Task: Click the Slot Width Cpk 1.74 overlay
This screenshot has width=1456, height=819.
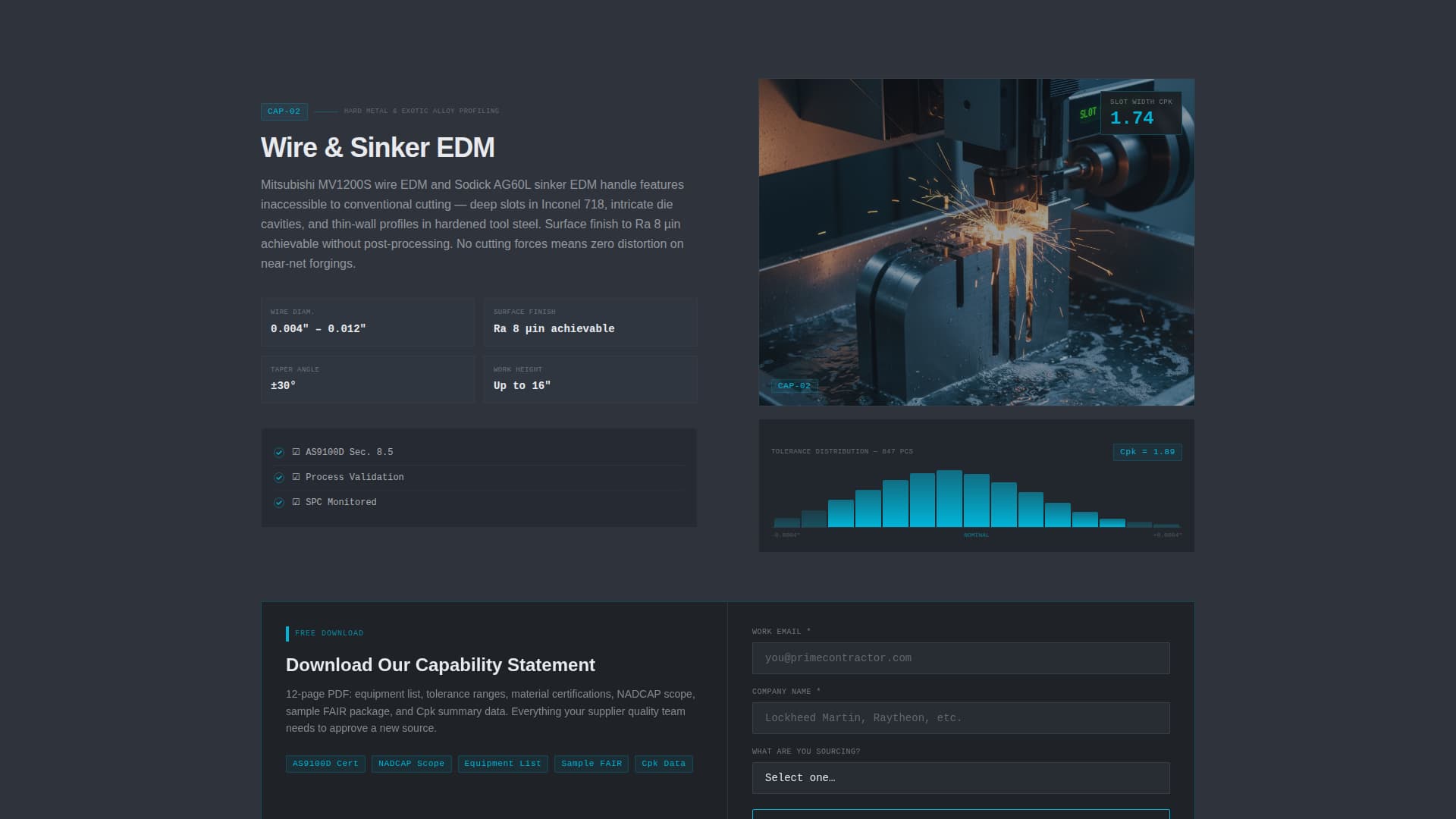Action: [x=1141, y=112]
